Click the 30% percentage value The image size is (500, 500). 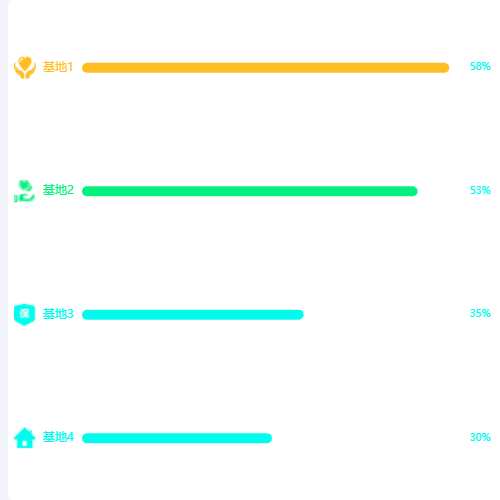click(480, 437)
